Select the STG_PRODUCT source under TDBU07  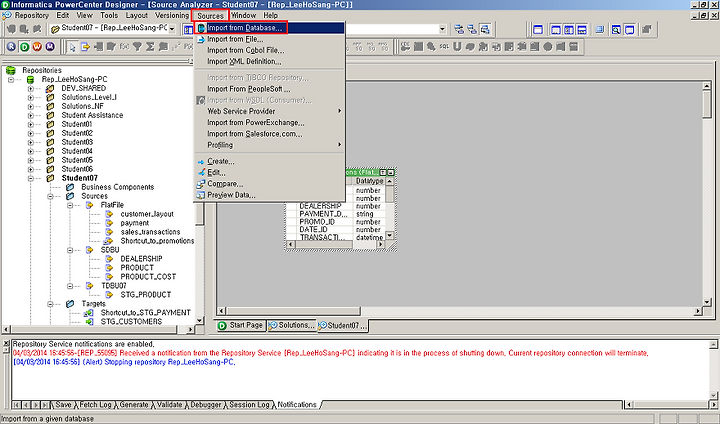[146, 295]
